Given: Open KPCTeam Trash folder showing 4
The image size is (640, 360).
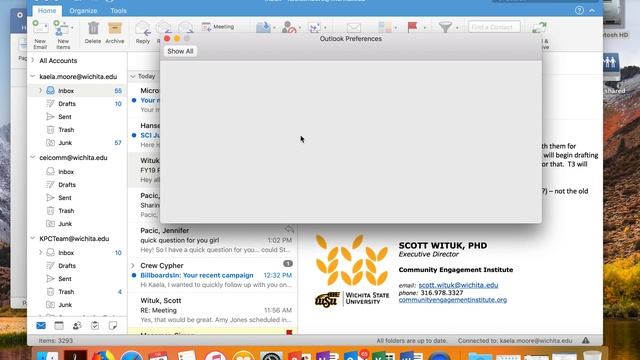Looking at the screenshot, I should tap(77, 292).
